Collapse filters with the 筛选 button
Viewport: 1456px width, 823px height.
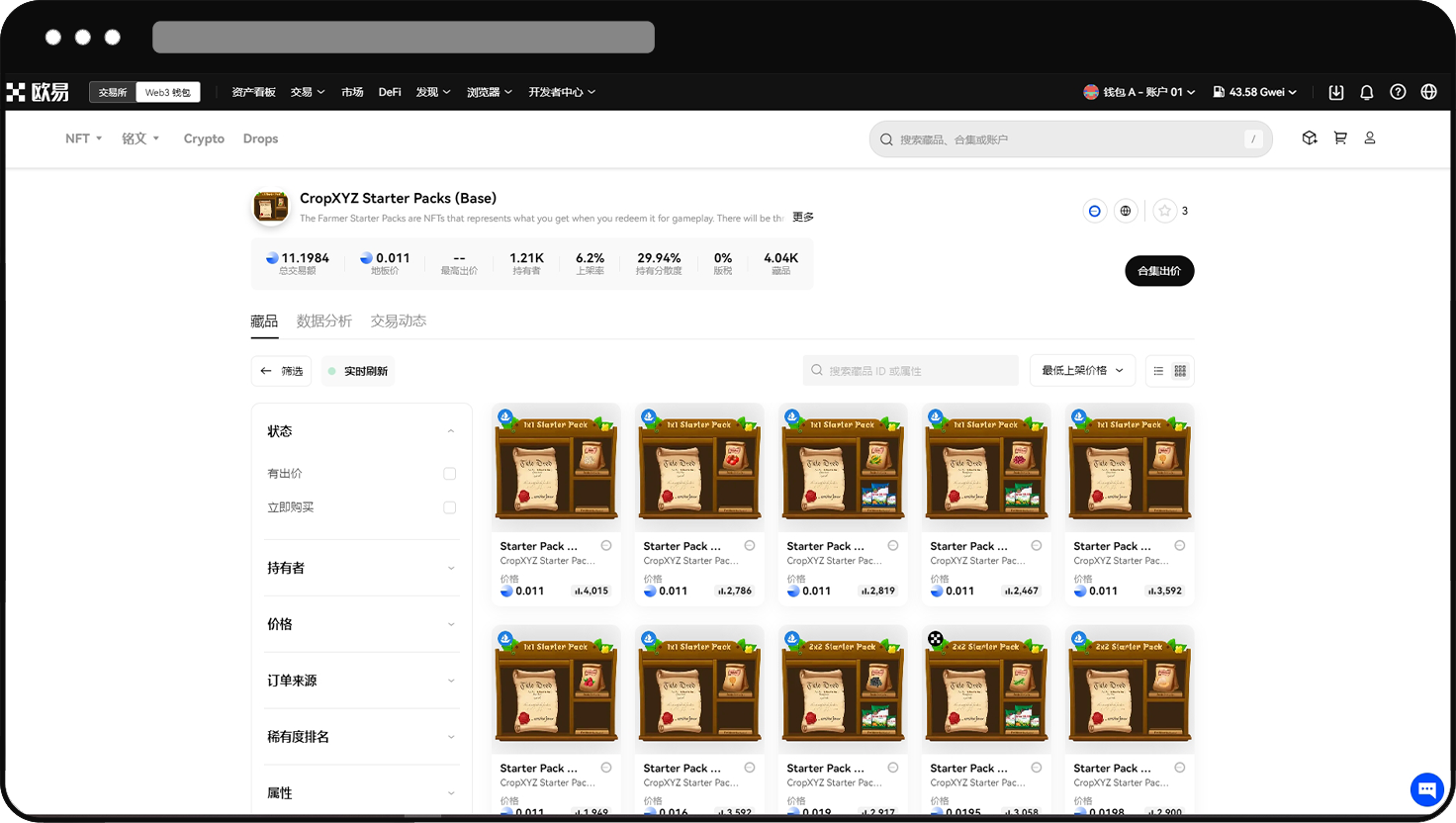pos(282,371)
